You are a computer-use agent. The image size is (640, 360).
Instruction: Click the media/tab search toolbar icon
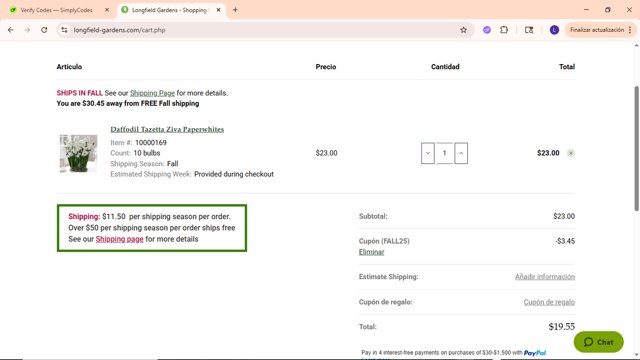click(529, 30)
